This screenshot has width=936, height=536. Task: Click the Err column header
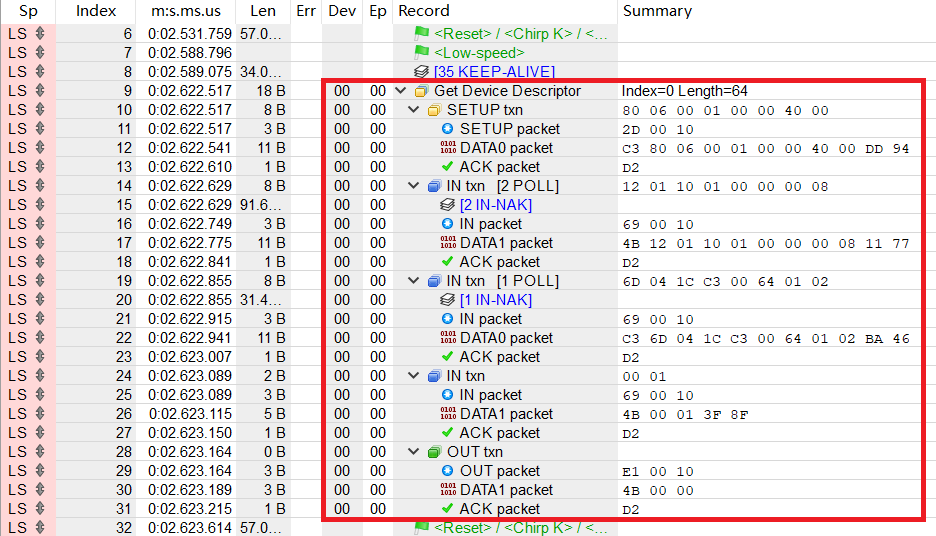pos(306,11)
